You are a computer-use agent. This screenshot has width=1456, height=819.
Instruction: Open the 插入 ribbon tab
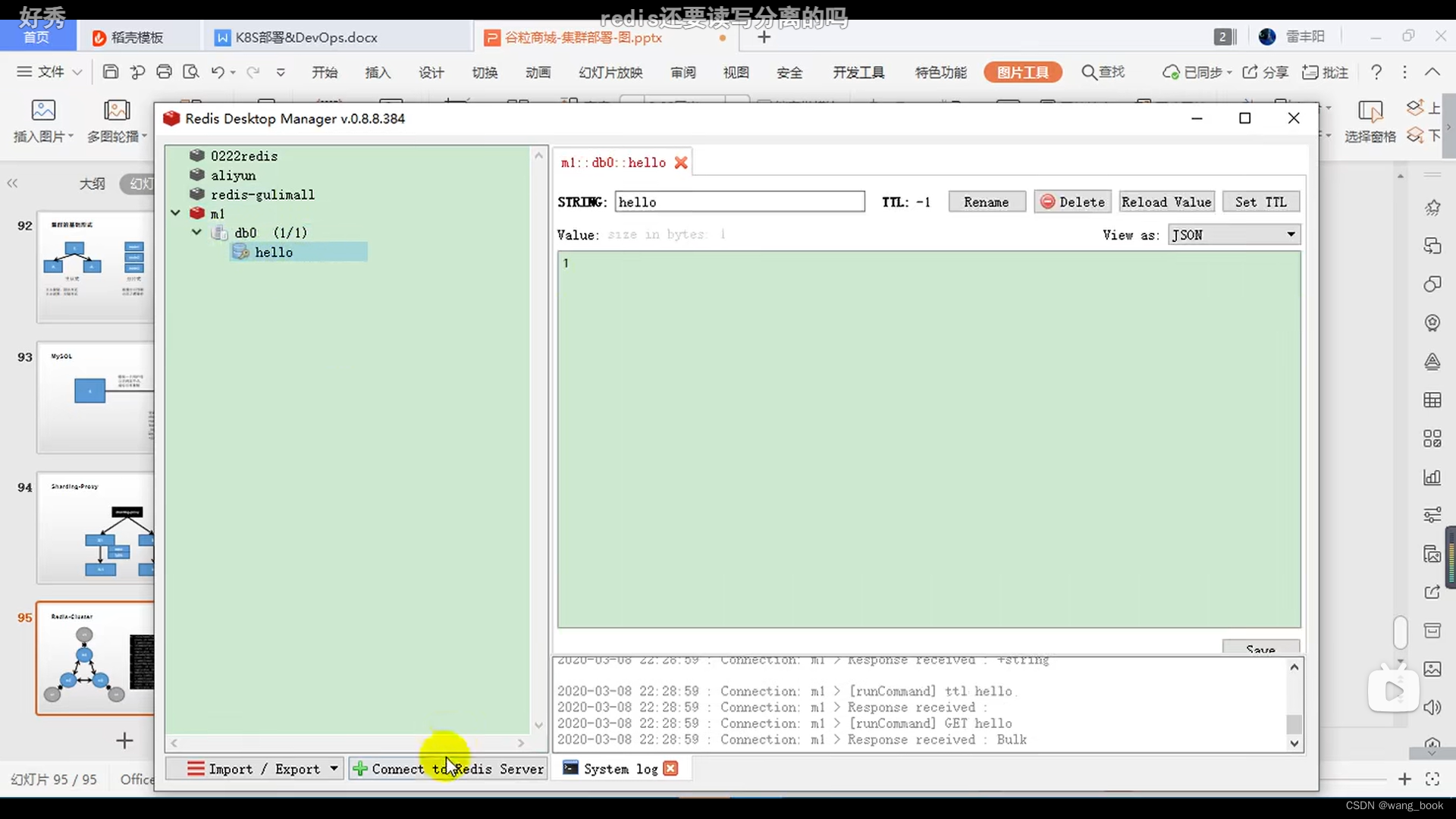coord(378,72)
